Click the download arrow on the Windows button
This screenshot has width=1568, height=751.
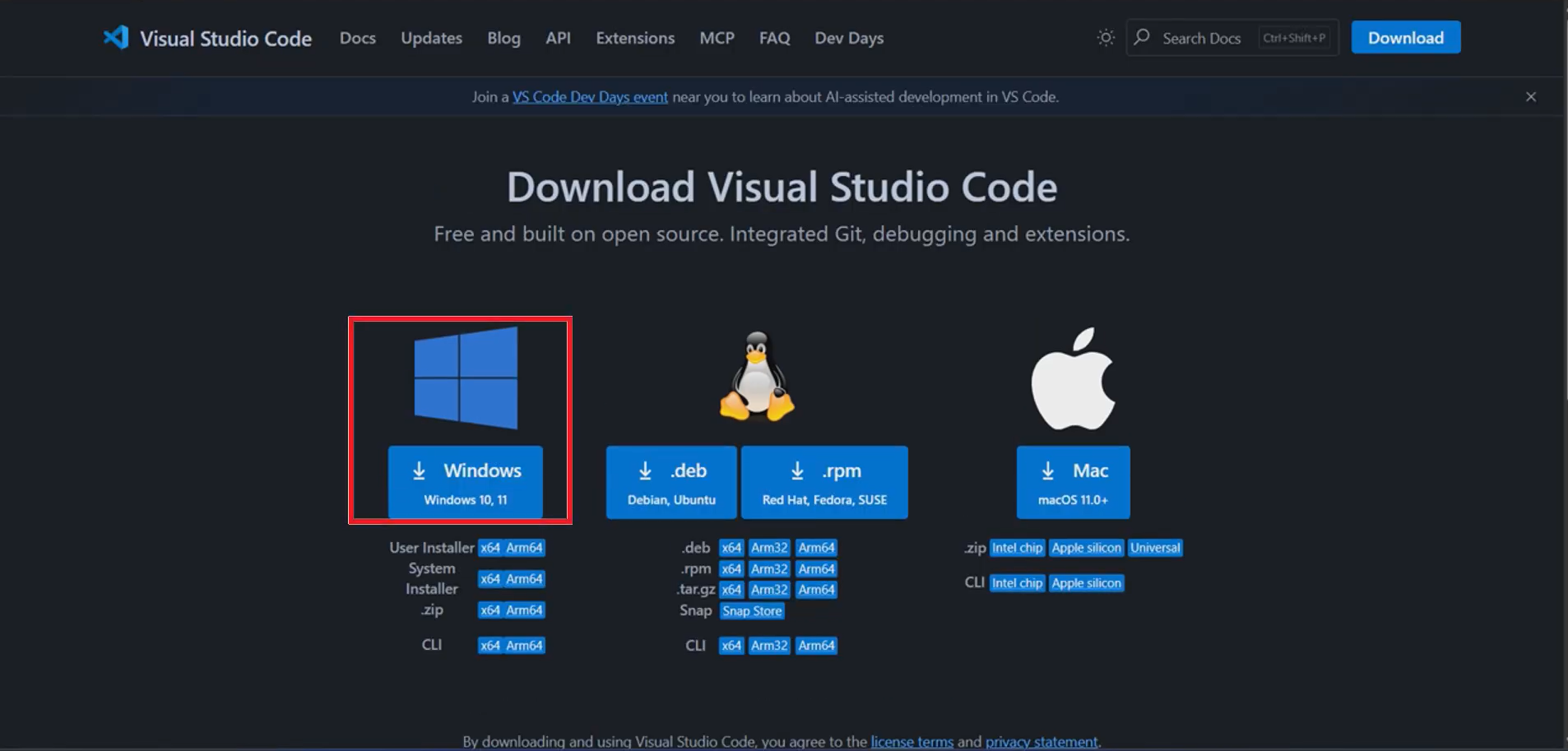[419, 470]
